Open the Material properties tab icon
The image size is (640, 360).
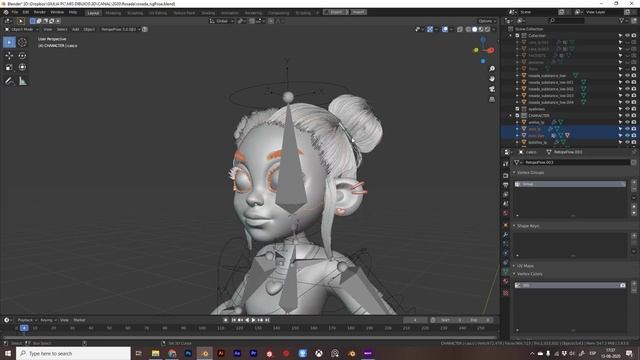pyautogui.click(x=506, y=282)
